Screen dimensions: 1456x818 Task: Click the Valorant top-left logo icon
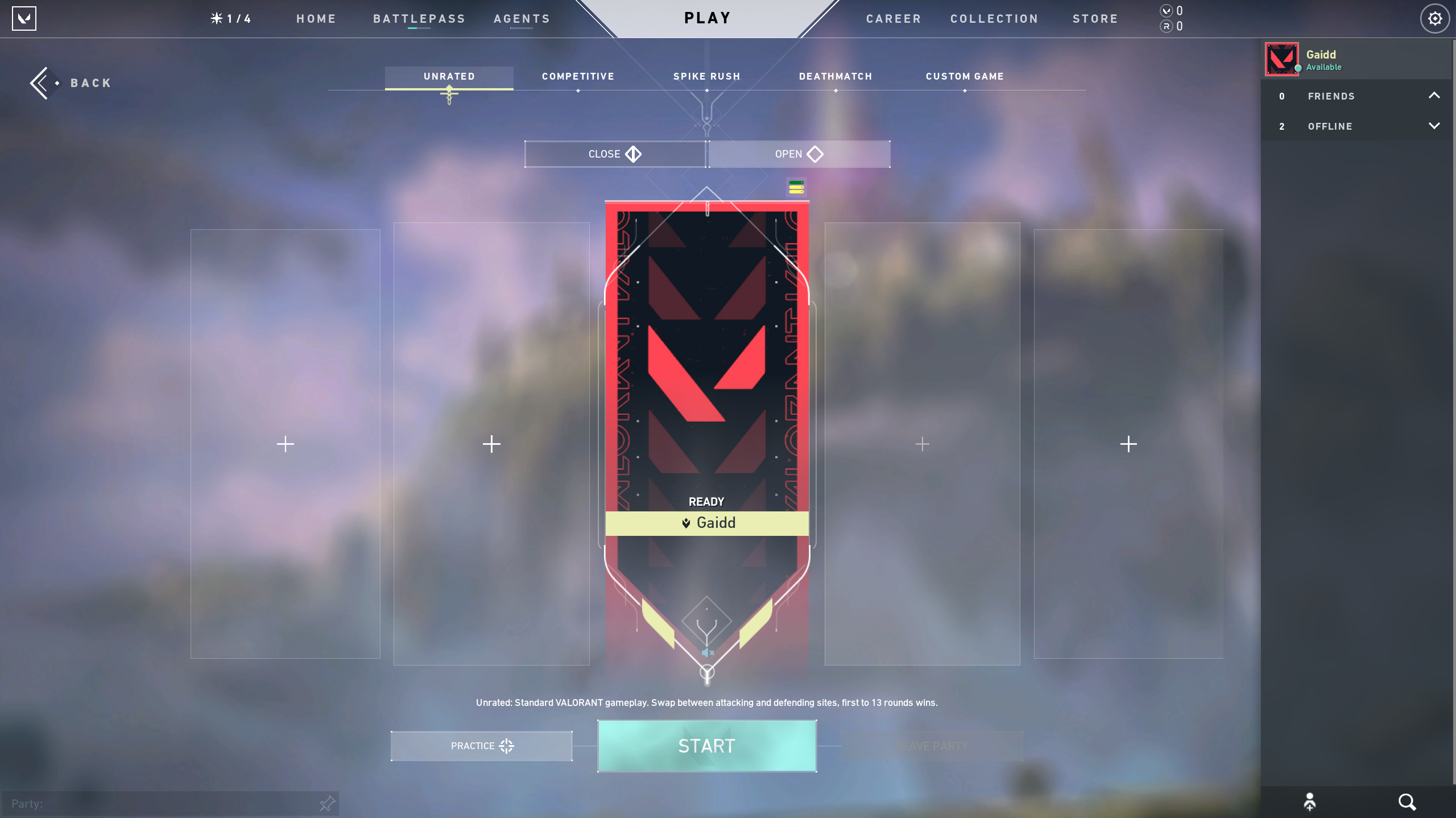click(24, 18)
